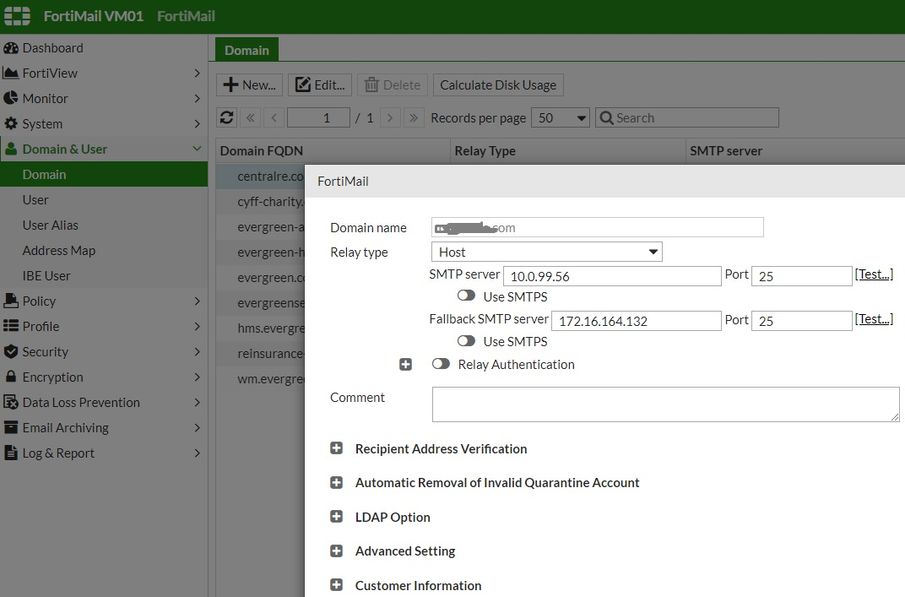This screenshot has height=597, width=905.
Task: Enable Use SMTPS for the primary SMTP server
Action: tap(466, 296)
